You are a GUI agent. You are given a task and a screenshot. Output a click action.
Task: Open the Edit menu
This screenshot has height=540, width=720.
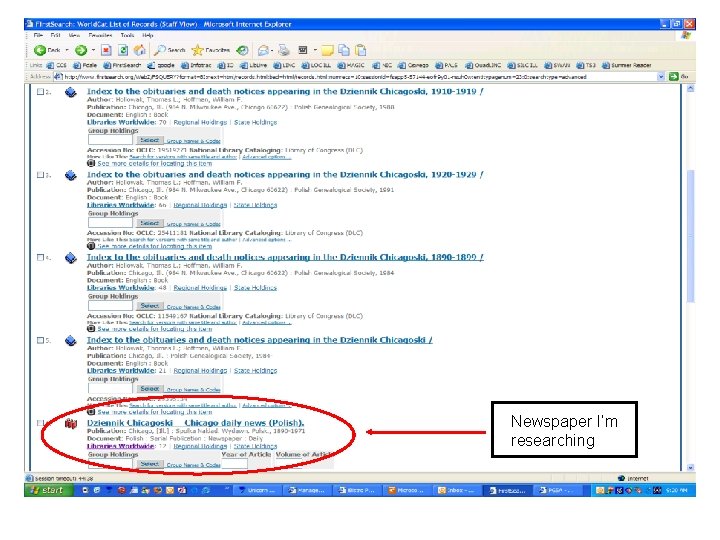point(56,35)
